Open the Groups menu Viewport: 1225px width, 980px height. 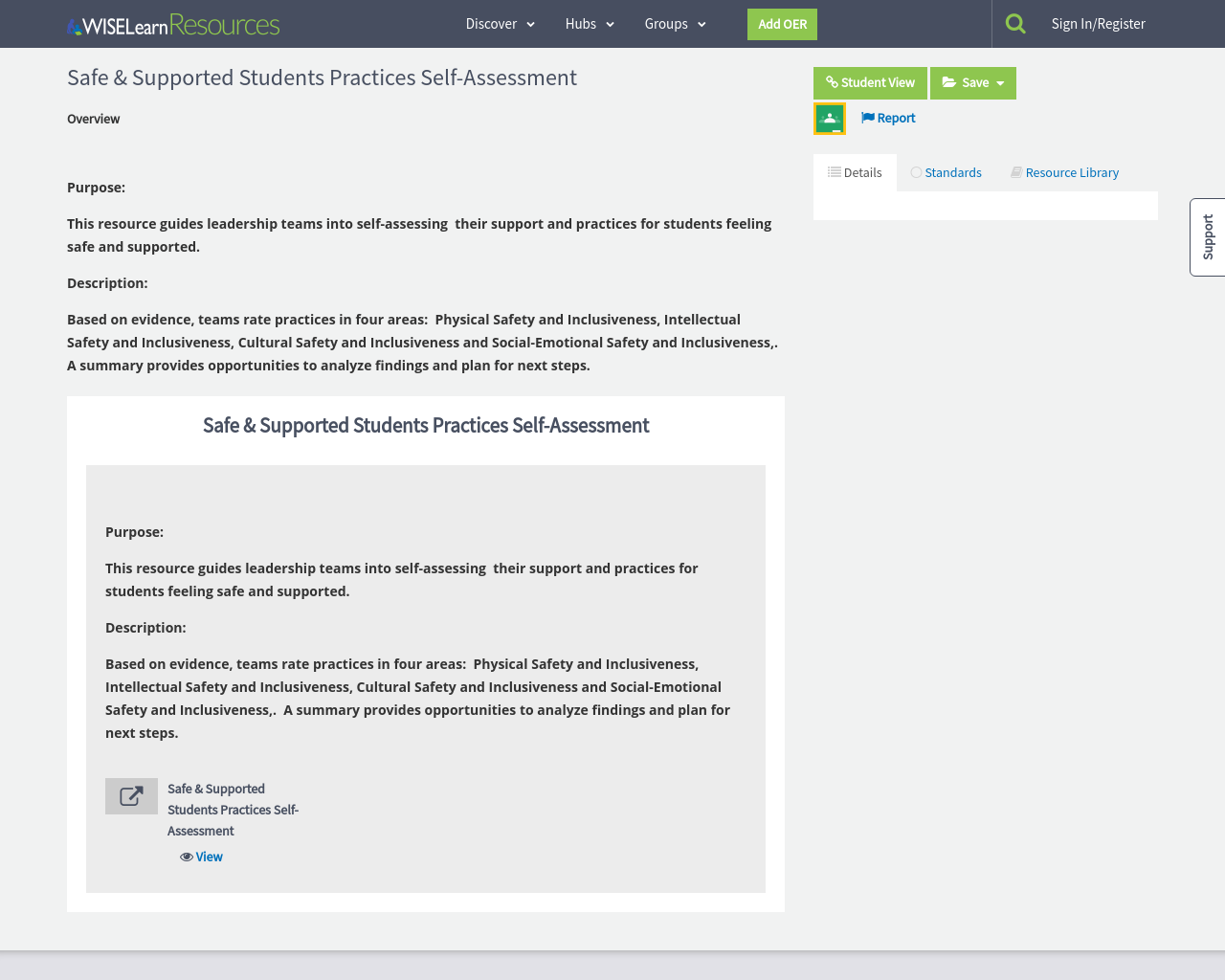point(674,24)
